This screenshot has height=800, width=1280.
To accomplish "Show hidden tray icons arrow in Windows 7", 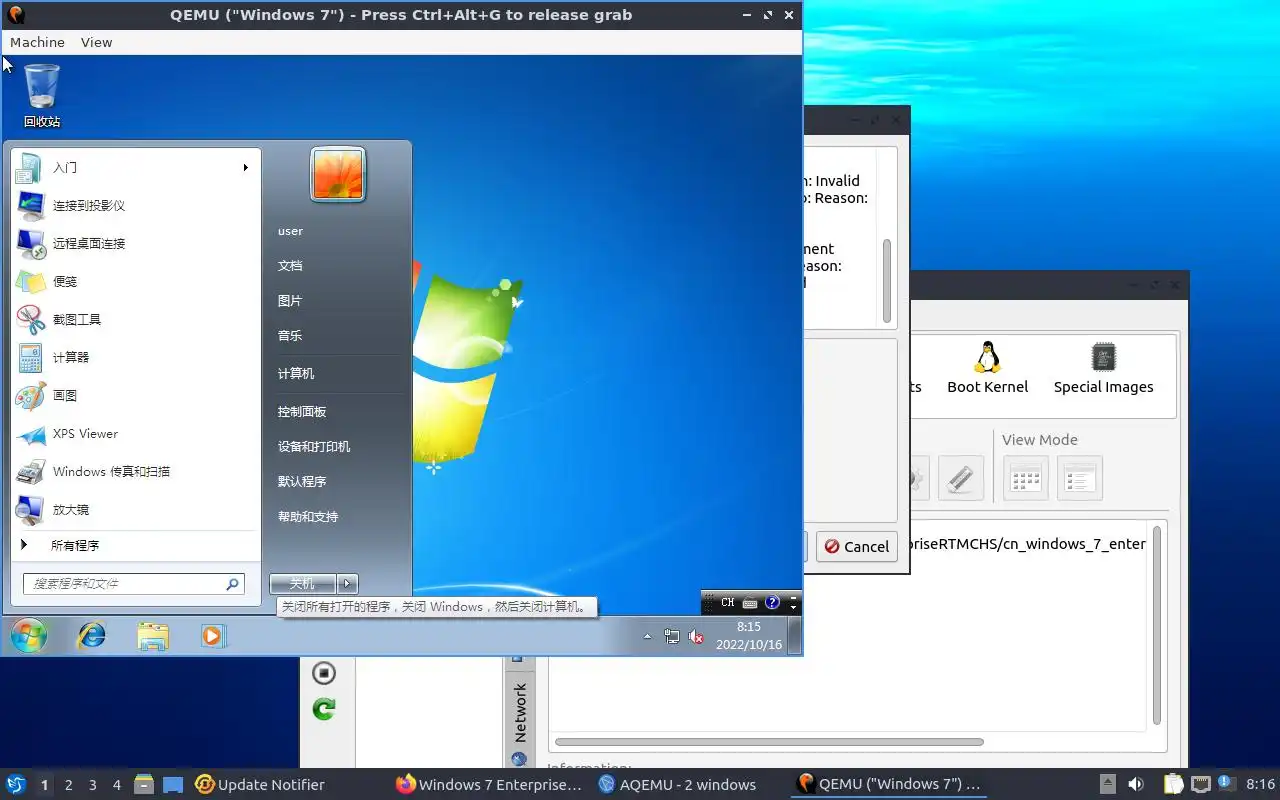I will tap(647, 636).
